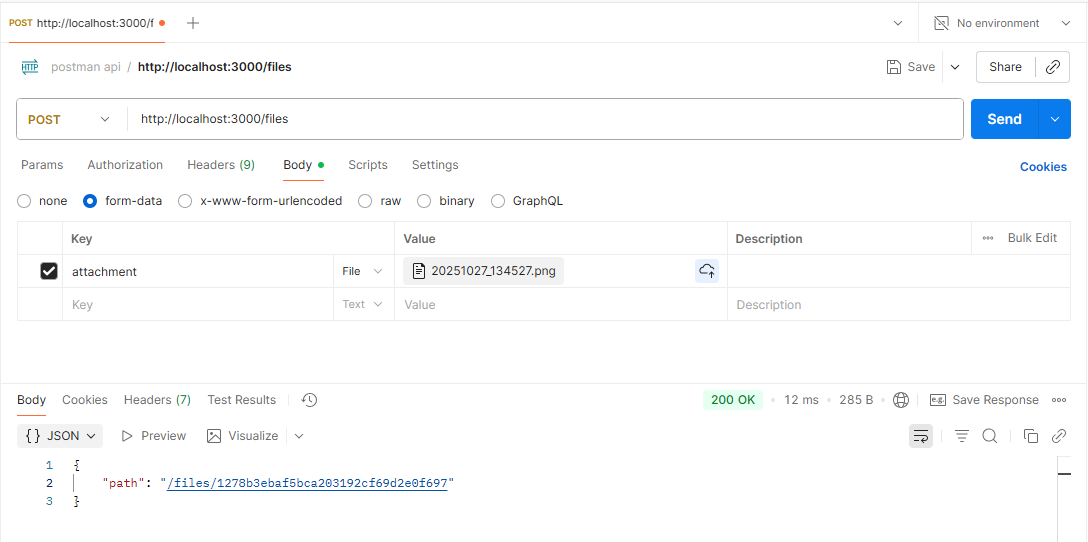1088x542 pixels.
Task: Open the /files/1278b3... response path link
Action: [307, 482]
